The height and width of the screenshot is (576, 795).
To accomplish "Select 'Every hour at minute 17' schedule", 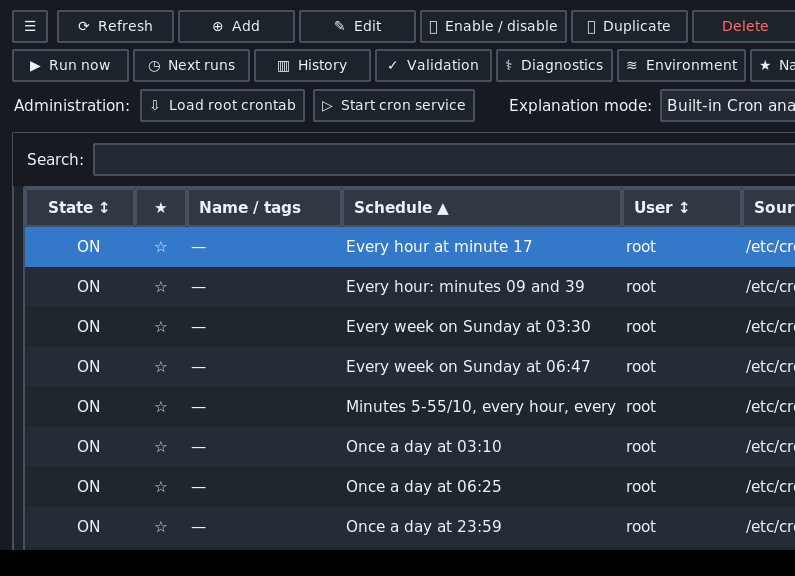I will click(439, 247).
